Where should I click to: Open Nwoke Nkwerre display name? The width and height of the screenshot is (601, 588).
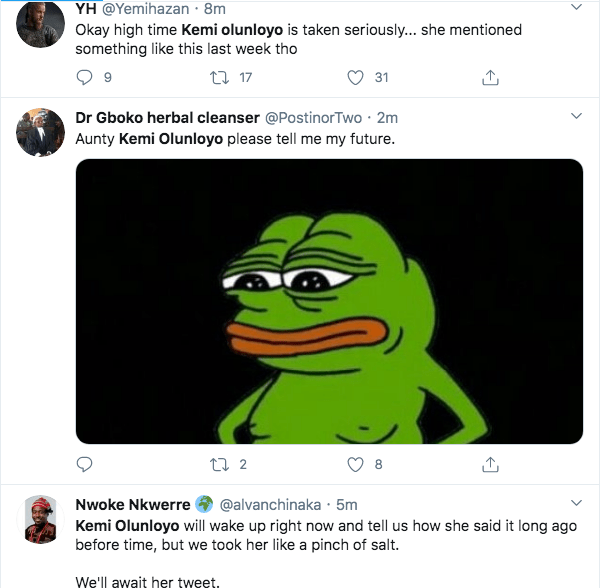tap(133, 504)
